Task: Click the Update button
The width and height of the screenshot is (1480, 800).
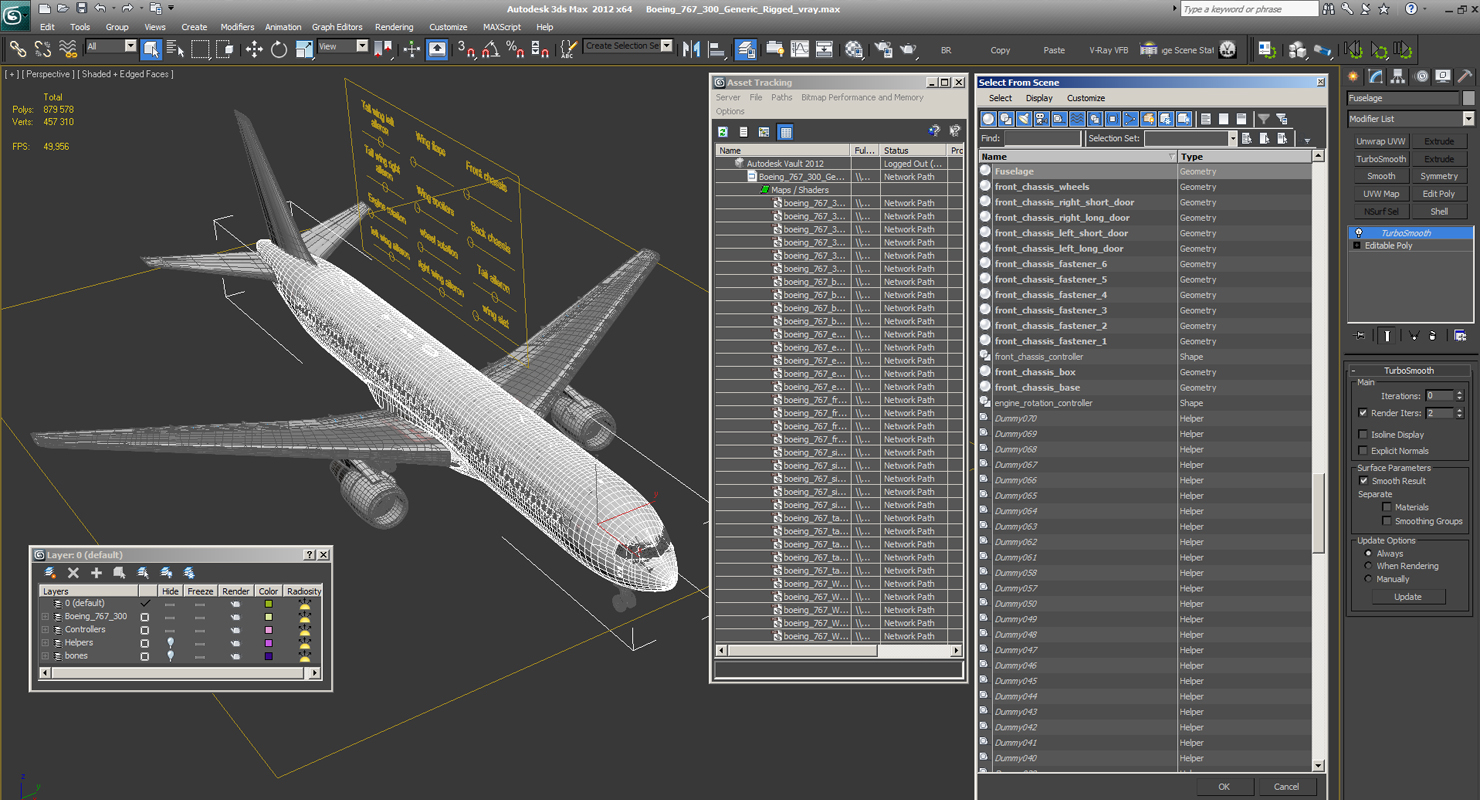Action: (x=1407, y=597)
